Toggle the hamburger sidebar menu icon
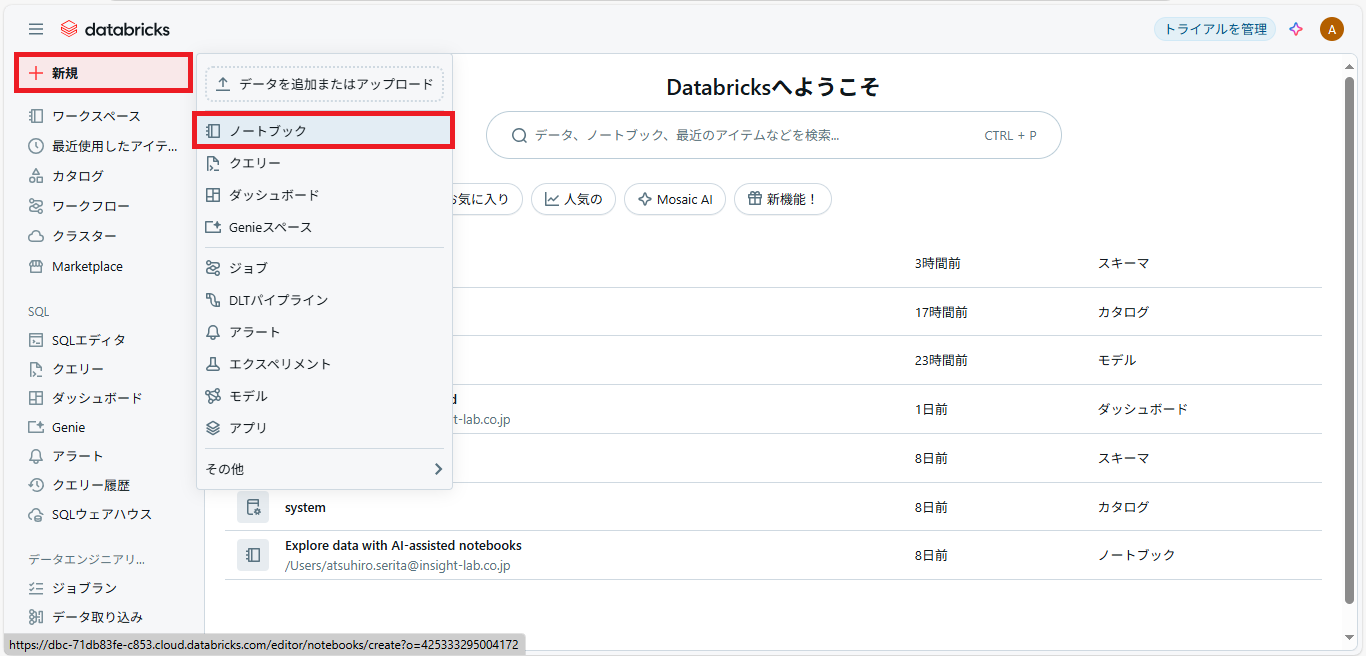The width and height of the screenshot is (1366, 656). 36,29
